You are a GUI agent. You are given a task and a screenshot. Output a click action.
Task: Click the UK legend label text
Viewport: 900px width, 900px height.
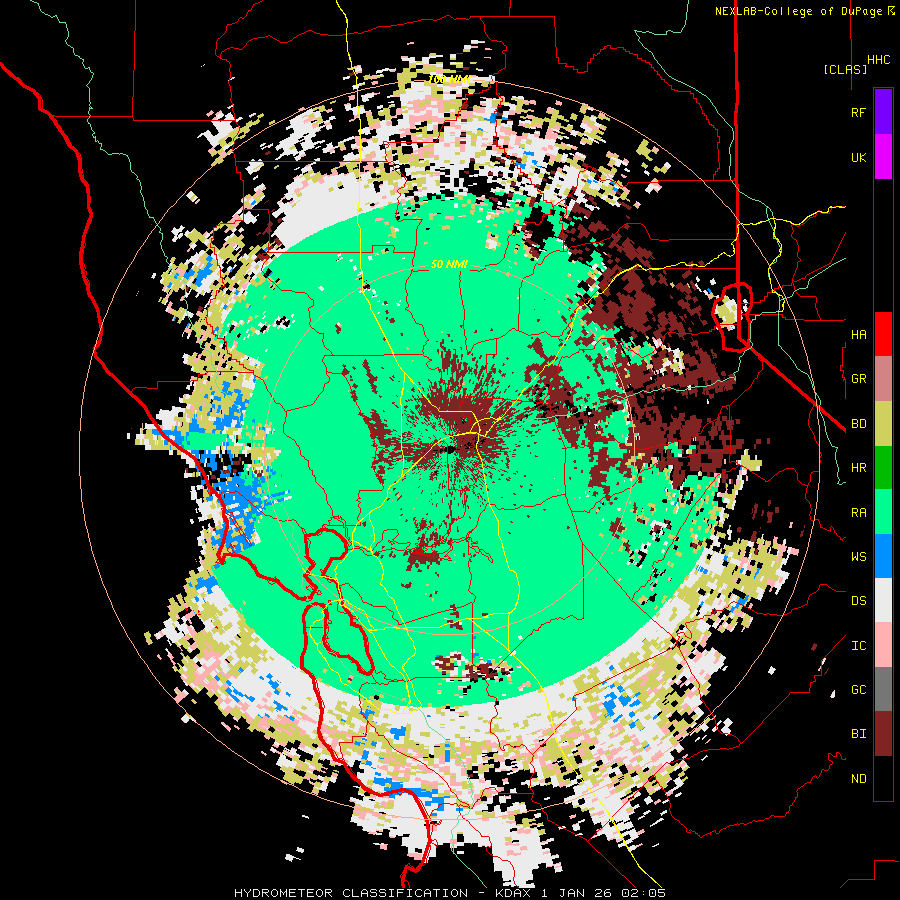[858, 157]
